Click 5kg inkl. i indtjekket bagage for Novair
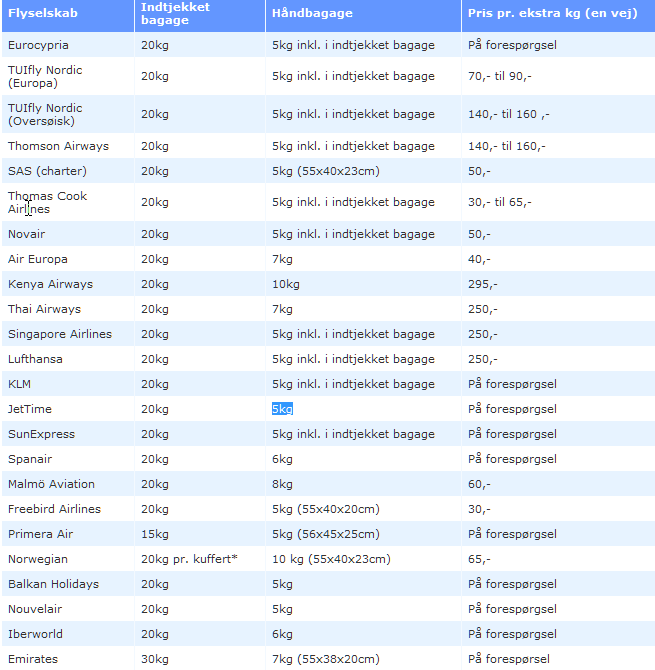 click(x=353, y=234)
